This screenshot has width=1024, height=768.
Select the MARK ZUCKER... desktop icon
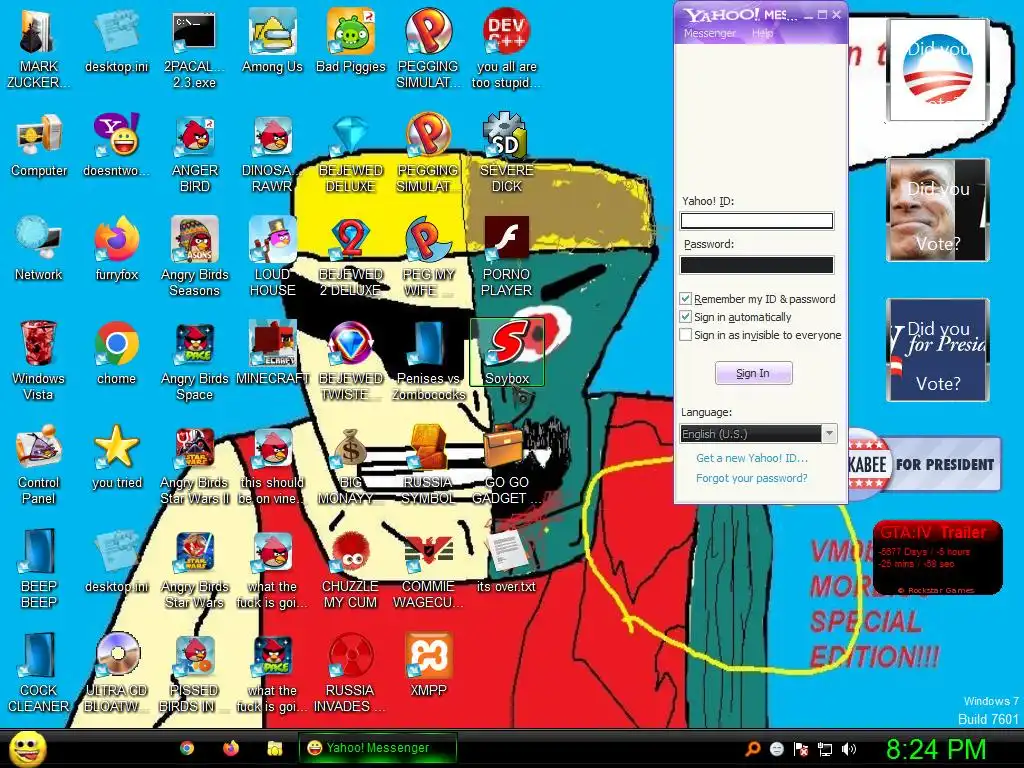pyautogui.click(x=39, y=49)
